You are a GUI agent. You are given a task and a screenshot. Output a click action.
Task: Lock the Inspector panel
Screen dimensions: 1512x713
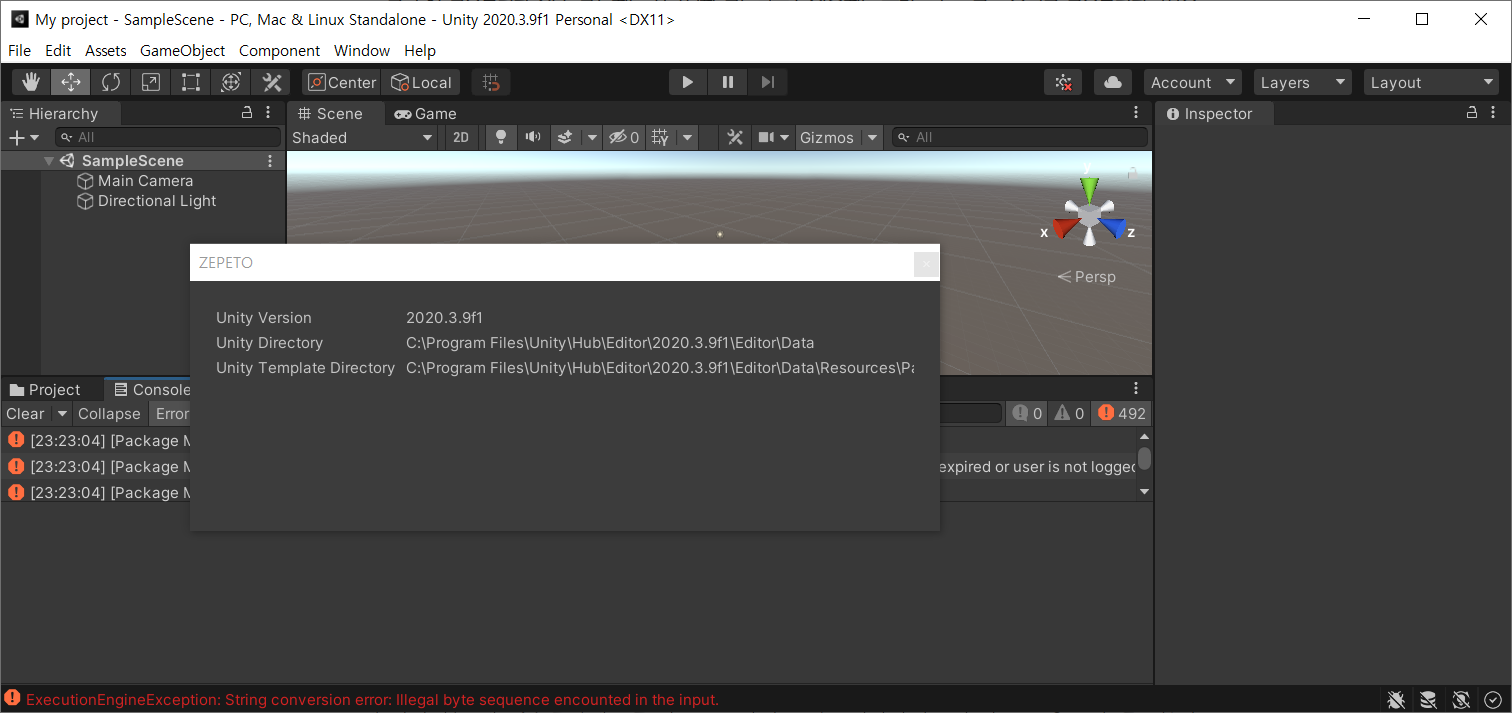tap(1471, 113)
